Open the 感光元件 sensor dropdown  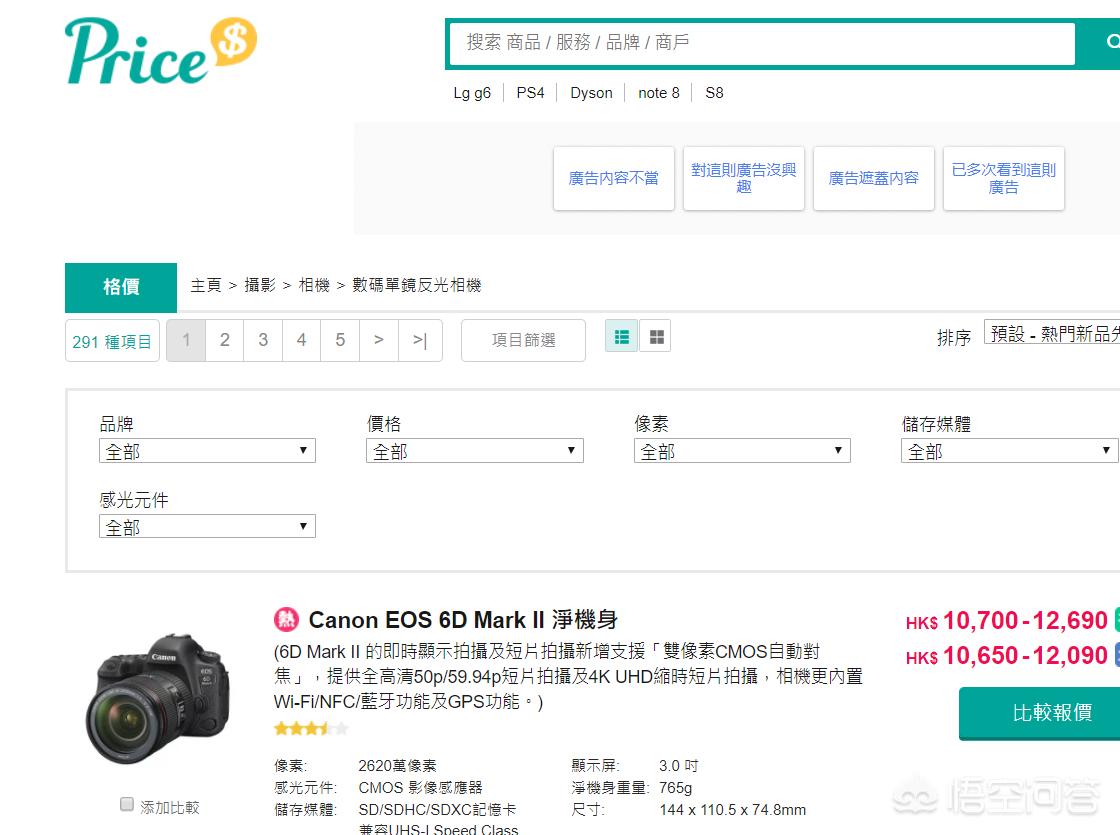[x=208, y=526]
